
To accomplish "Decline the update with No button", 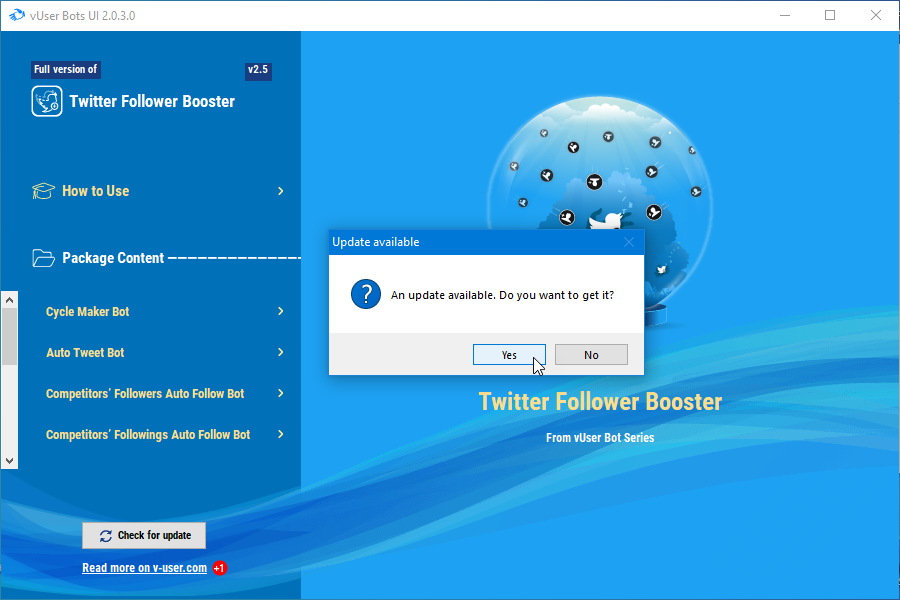I will (591, 355).
